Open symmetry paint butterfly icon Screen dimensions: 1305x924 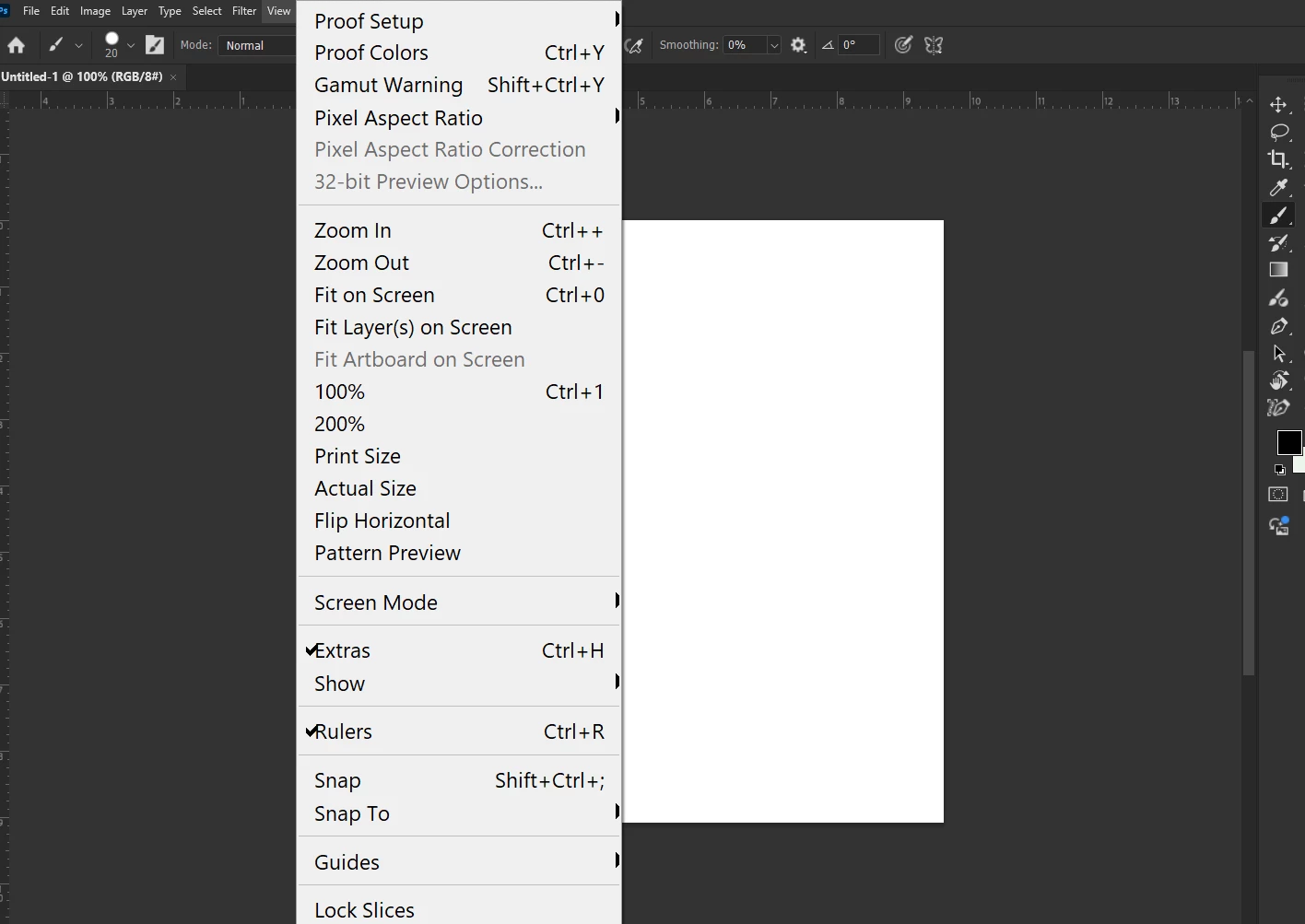click(934, 45)
